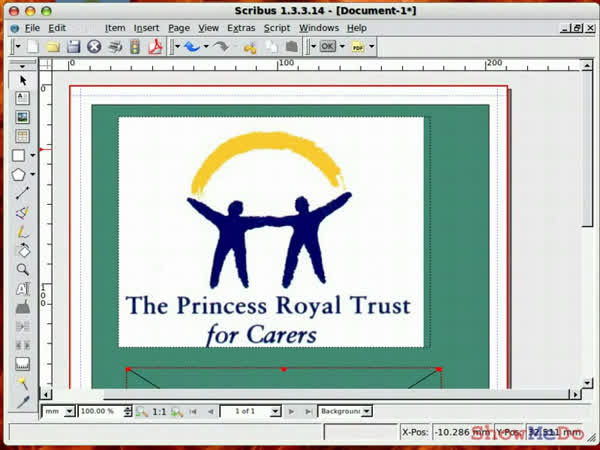
Task: Close the document using the X circle icon
Action: point(94,47)
